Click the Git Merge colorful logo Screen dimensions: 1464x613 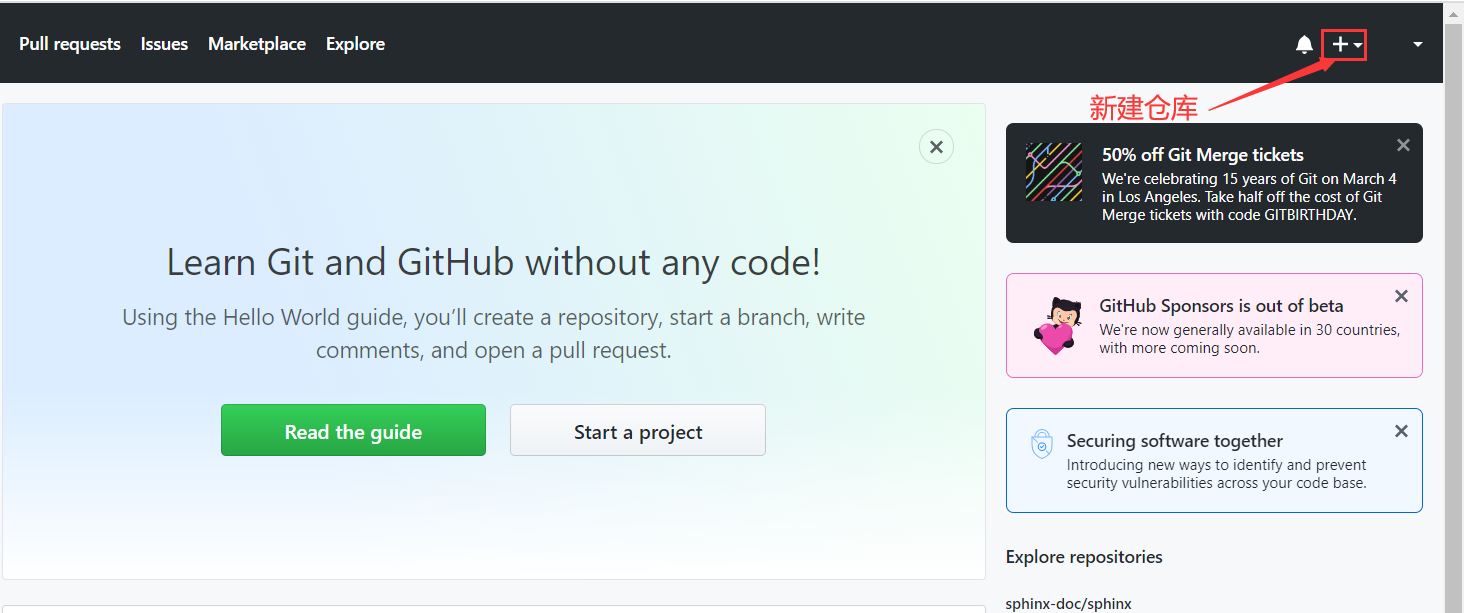click(x=1054, y=172)
